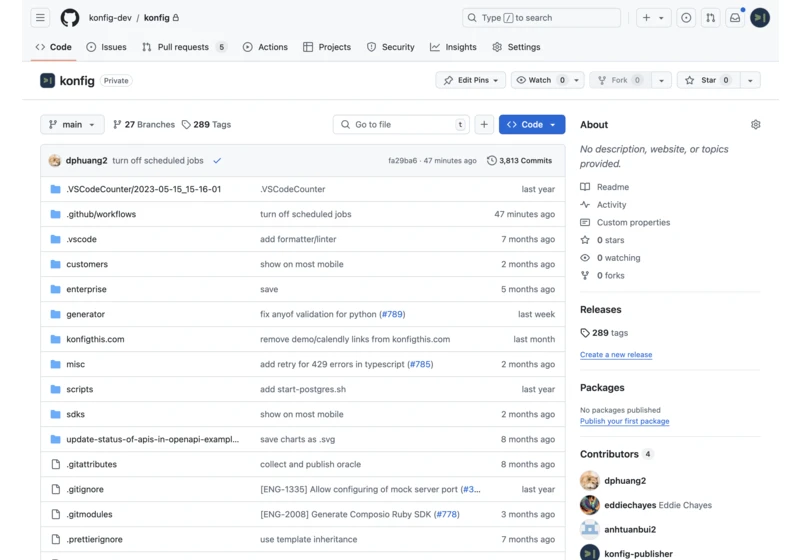Viewport: 800px width, 560px height.
Task: Open the customers folder
Action: click(87, 264)
